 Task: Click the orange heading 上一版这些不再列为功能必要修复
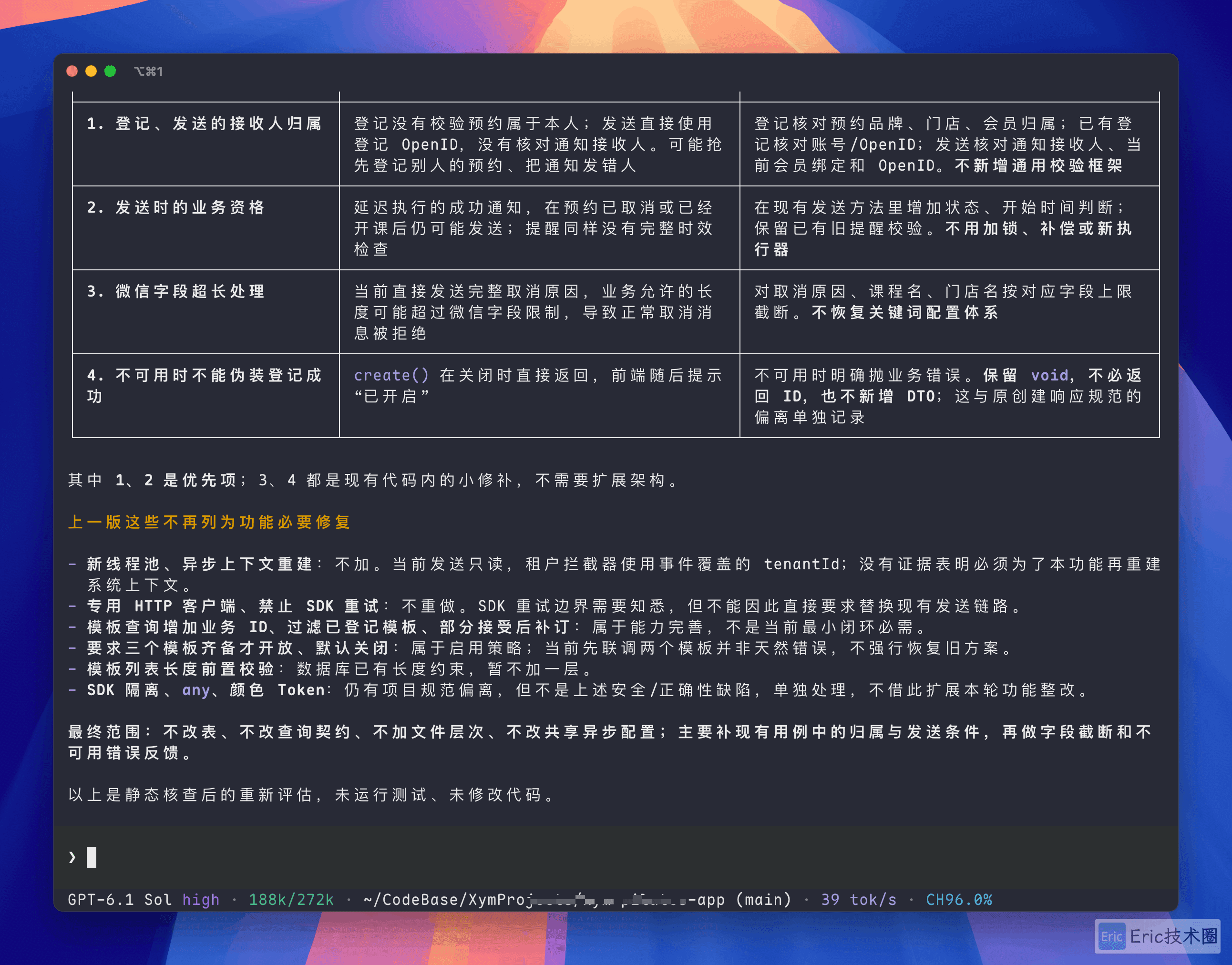click(210, 522)
